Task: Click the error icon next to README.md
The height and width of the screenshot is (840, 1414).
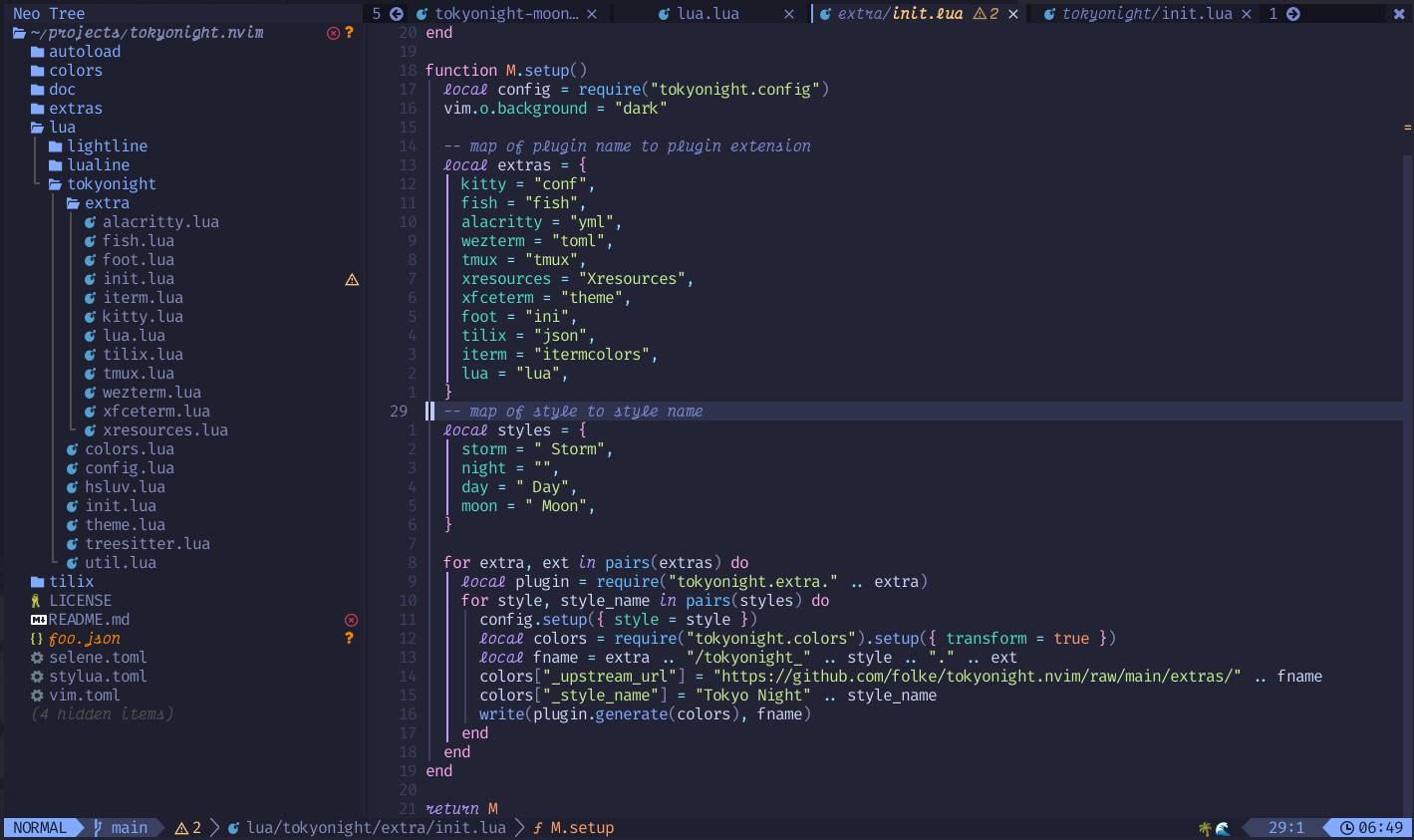Action: click(351, 620)
